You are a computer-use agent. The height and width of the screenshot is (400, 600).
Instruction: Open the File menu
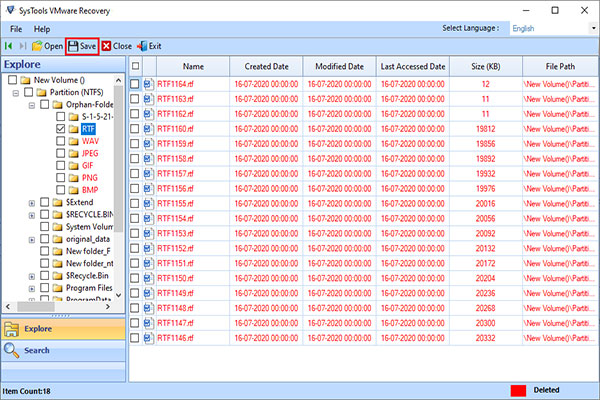pos(17,29)
